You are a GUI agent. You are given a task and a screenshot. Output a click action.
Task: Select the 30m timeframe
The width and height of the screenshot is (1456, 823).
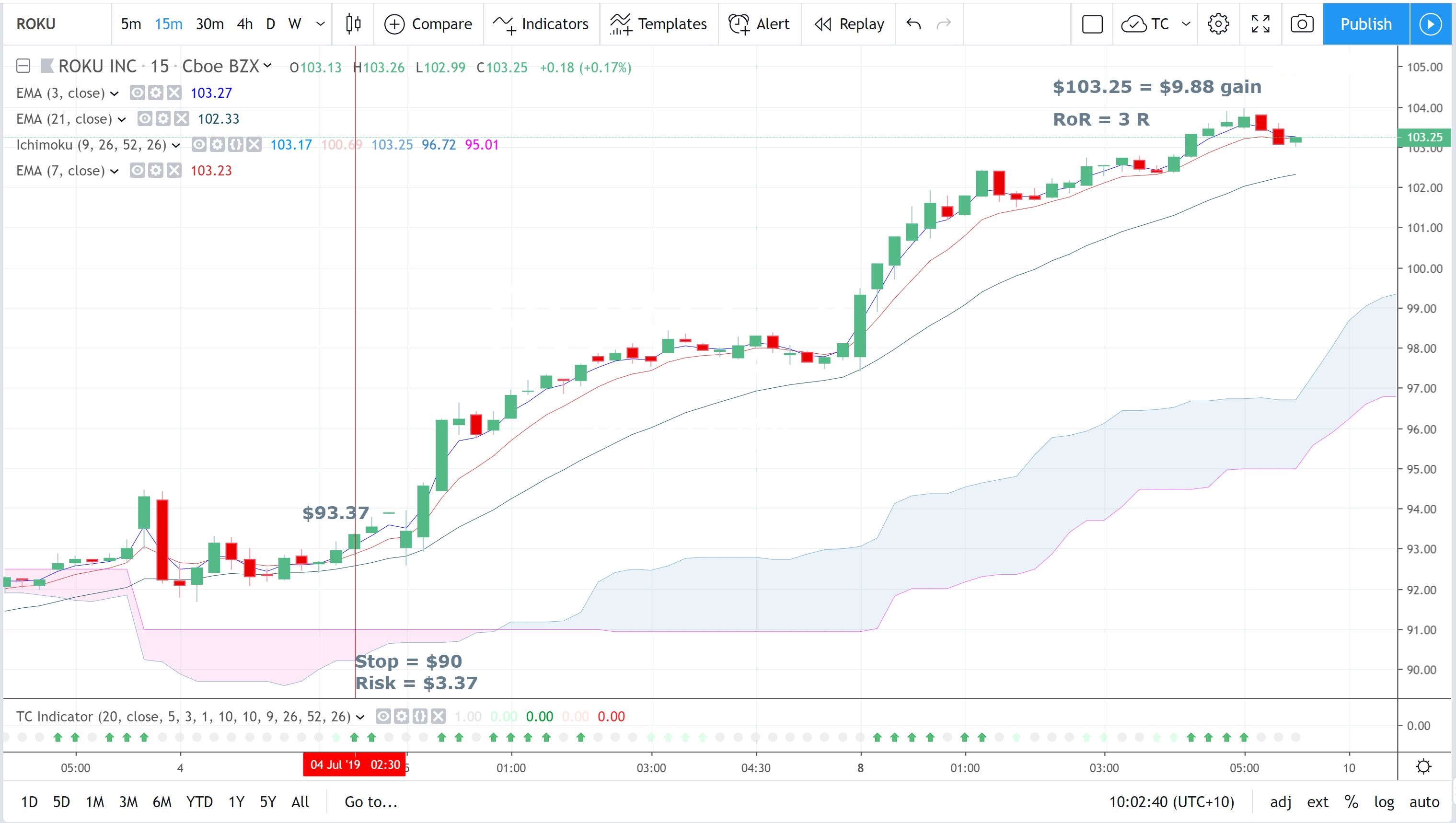(209, 24)
